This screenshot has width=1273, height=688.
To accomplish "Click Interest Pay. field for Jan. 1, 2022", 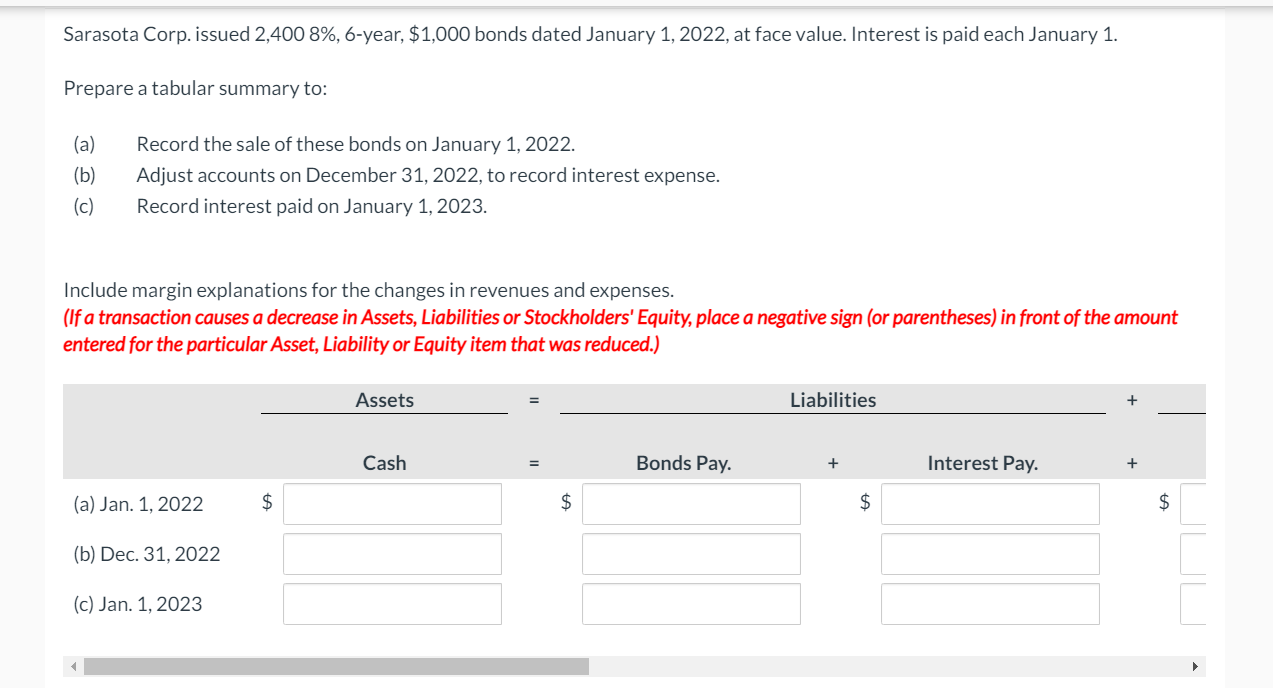I will (990, 504).
